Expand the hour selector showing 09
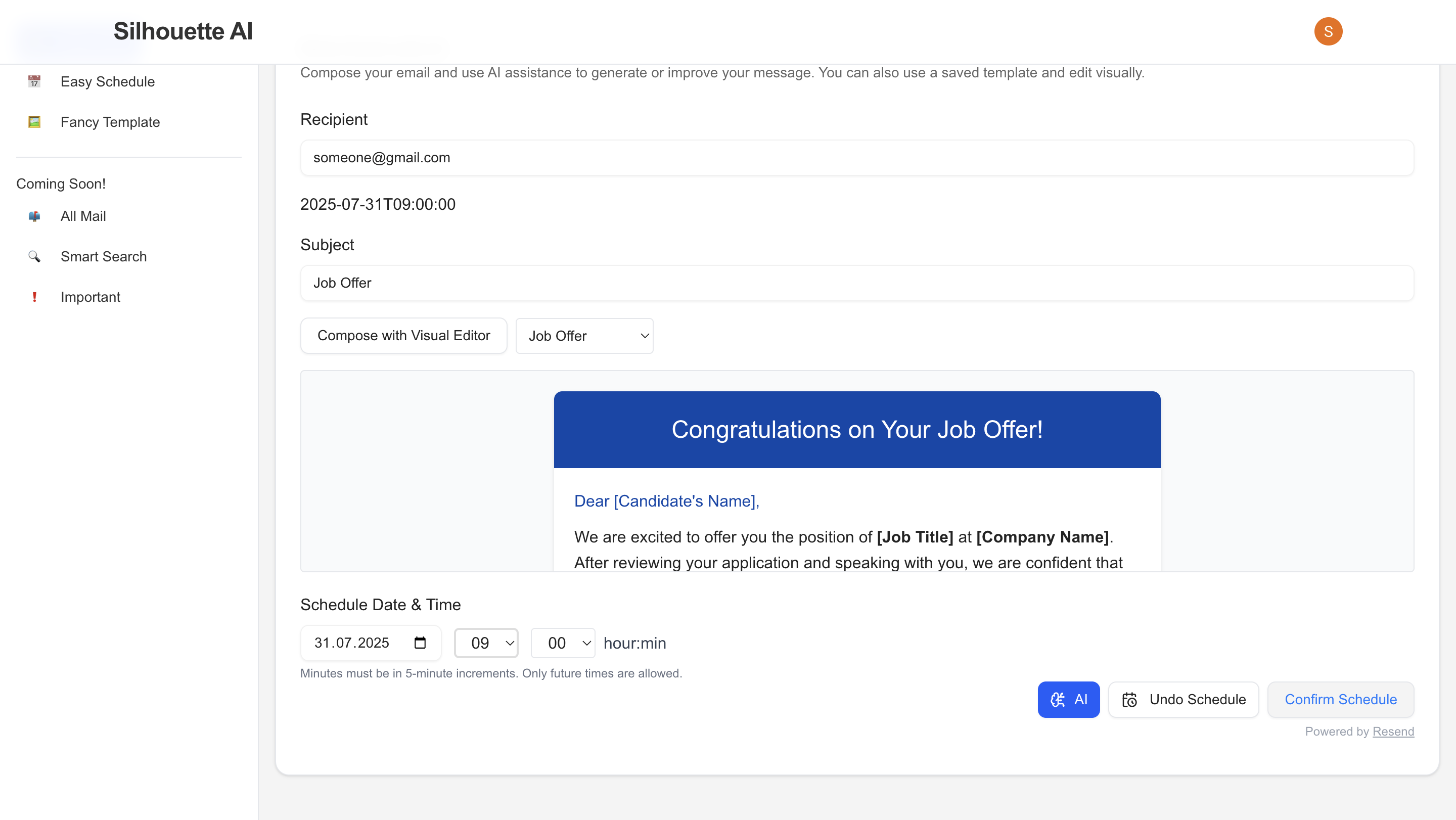This screenshot has width=1456, height=820. coord(486,643)
